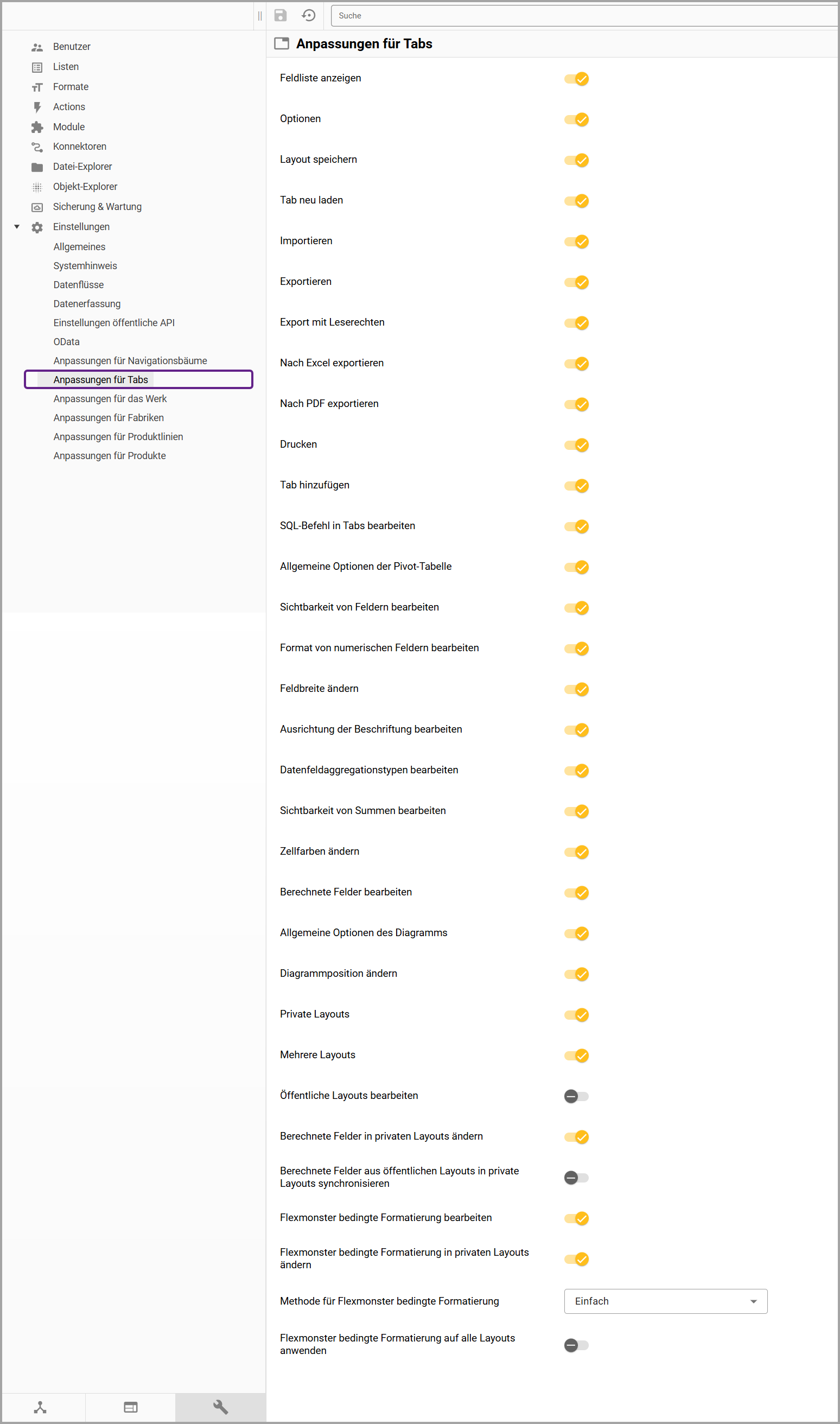The height and width of the screenshot is (1424, 840).
Task: Open the Methode für Flexmonster dropdown
Action: (x=665, y=1301)
